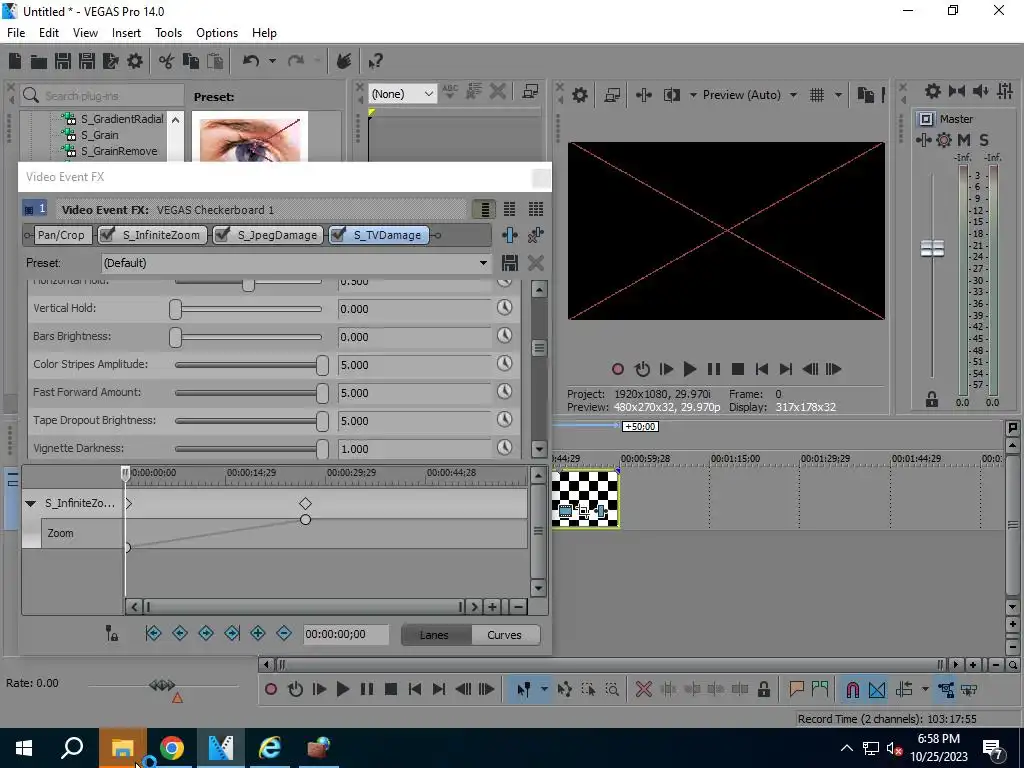Click the Insert Region icon
Screen dimensions: 1024x768
click(x=820, y=690)
